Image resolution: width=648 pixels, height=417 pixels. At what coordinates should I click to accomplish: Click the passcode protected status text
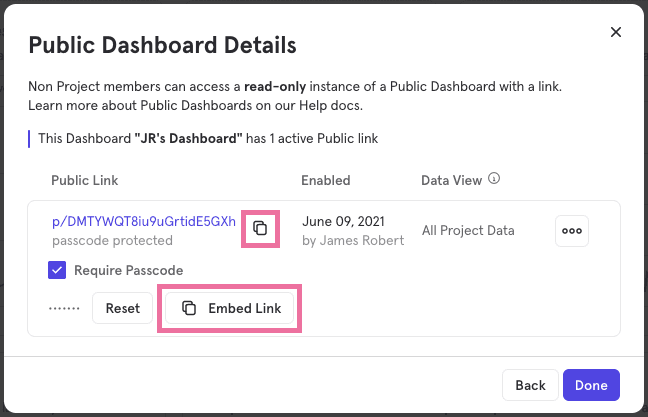point(112,240)
